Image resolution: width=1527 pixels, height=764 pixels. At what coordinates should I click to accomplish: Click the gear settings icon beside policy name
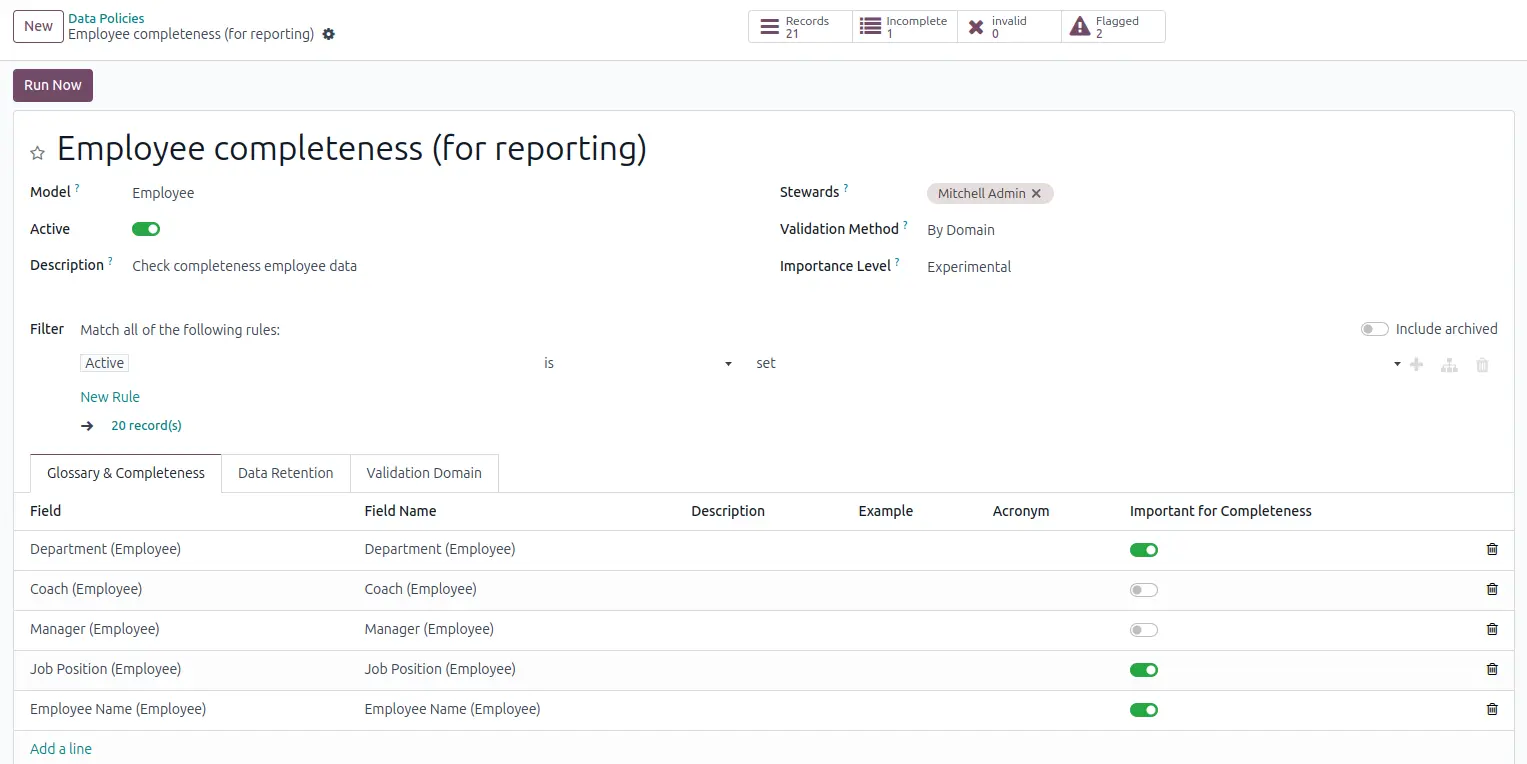(328, 34)
